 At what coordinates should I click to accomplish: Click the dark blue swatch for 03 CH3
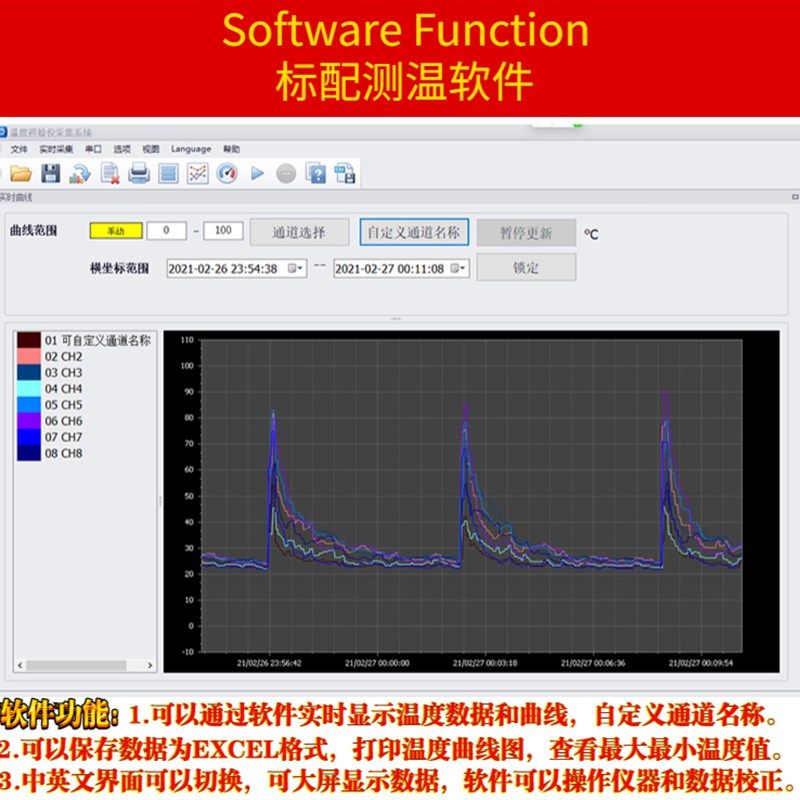click(x=29, y=372)
